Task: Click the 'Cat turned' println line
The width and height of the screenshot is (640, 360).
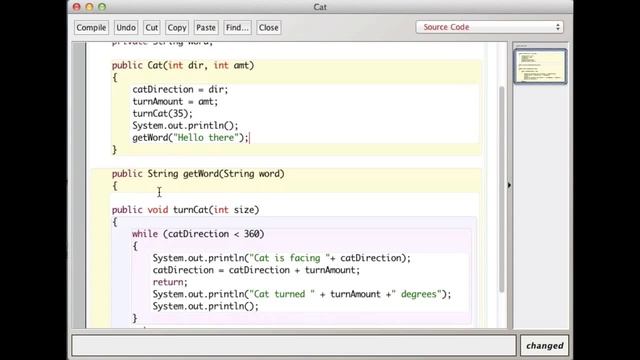Action: [x=302, y=294]
